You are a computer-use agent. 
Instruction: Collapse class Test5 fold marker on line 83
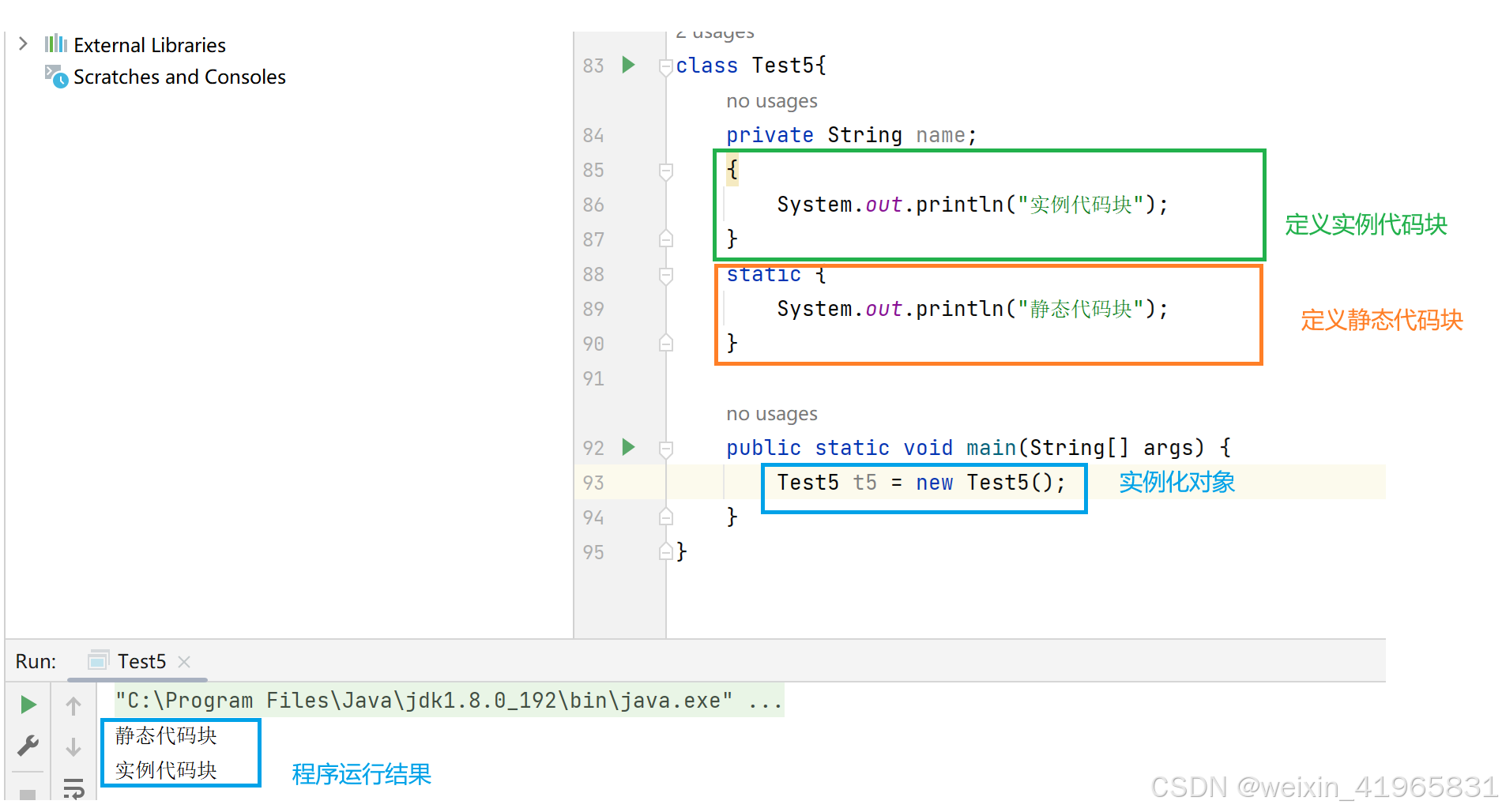[x=665, y=67]
